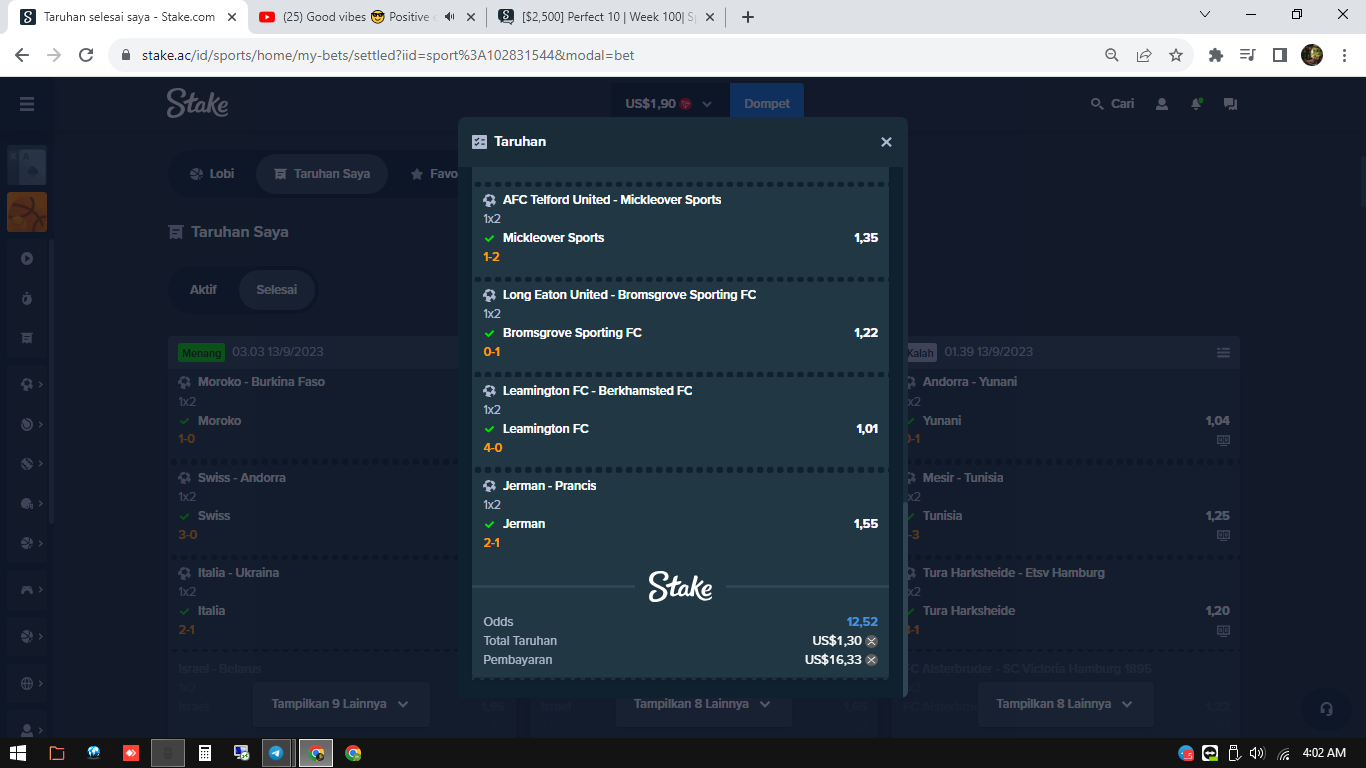Open the Jerman - Prancis match
The height and width of the screenshot is (768, 1366).
549,486
